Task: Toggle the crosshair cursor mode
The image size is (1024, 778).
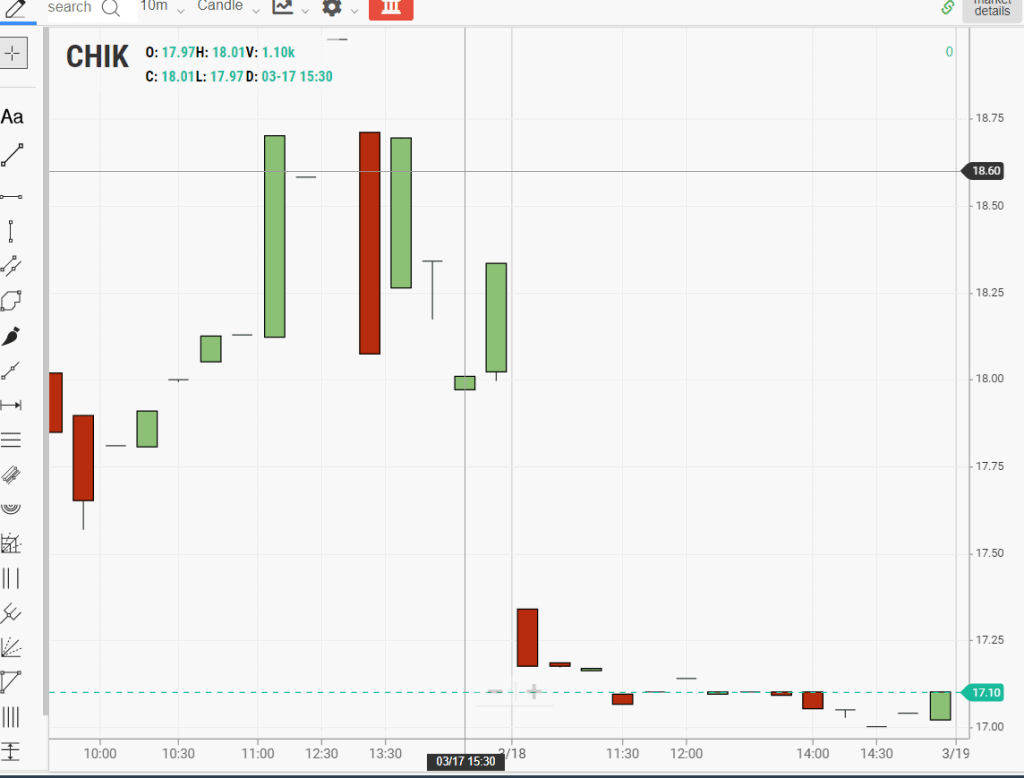Action: click(x=13, y=53)
